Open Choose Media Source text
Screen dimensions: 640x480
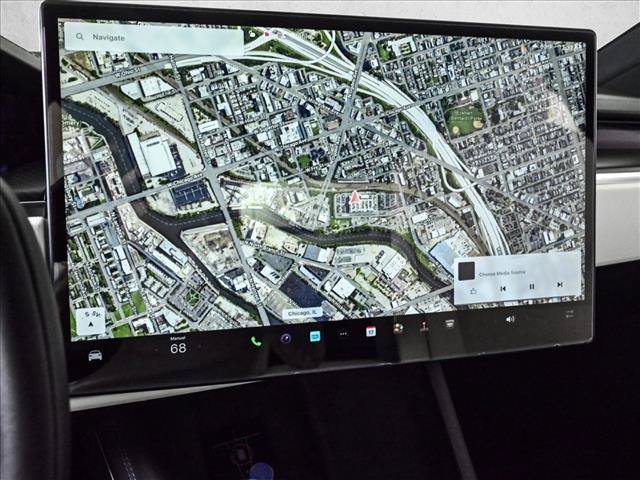[x=502, y=273]
